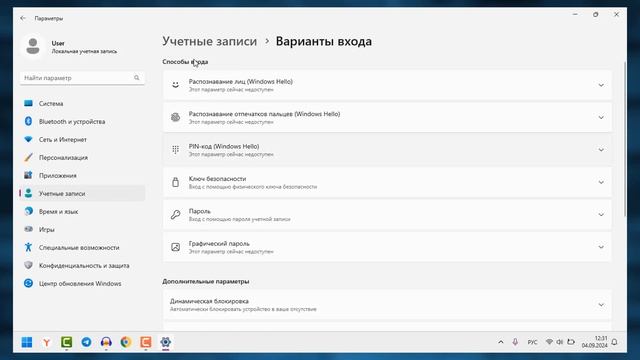This screenshot has width=640, height=360.
Task: Click 'Вход с помощью пароля учетной записи' text
Action: pos(240,219)
